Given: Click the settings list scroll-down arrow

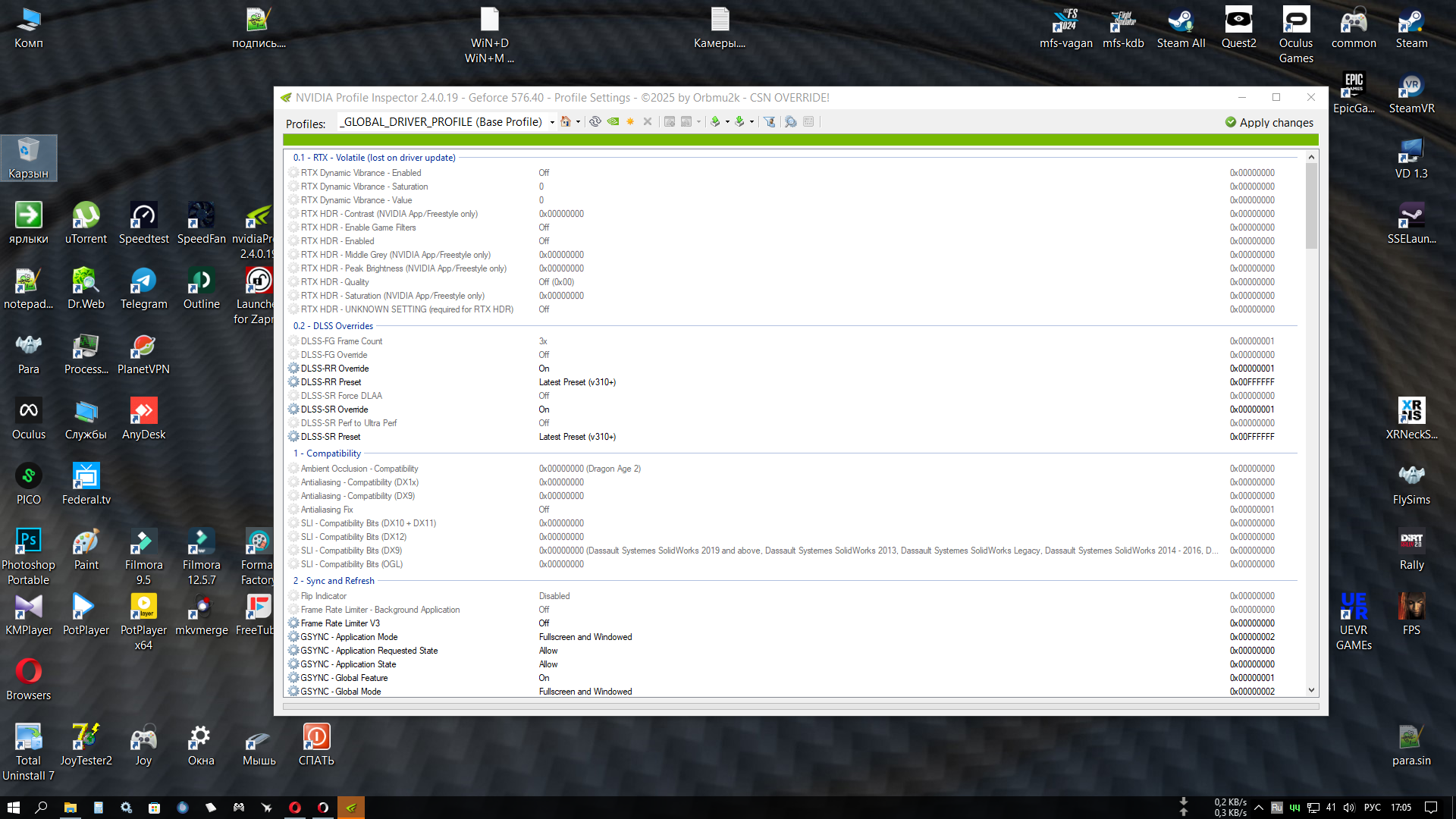Looking at the screenshot, I should pos(1311,690).
